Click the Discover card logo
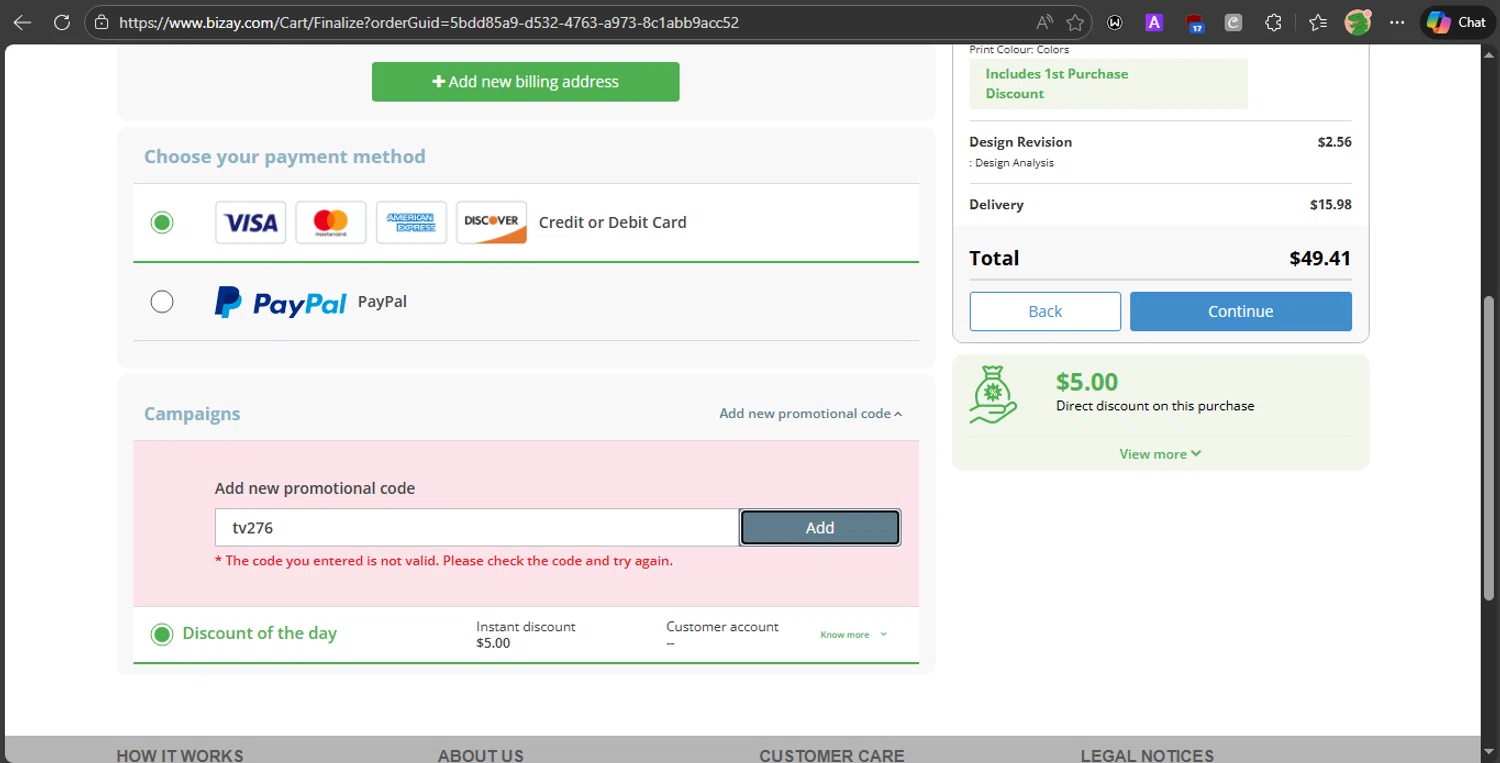1500x763 pixels. coord(491,222)
